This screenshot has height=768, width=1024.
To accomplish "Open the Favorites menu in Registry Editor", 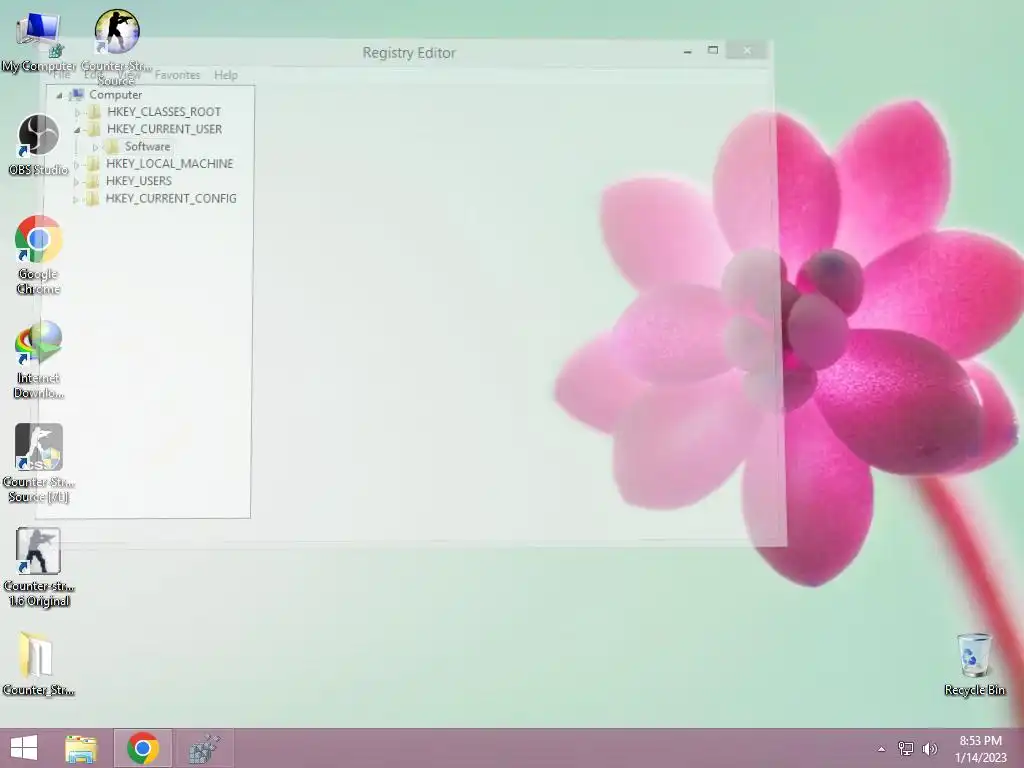I will [178, 75].
